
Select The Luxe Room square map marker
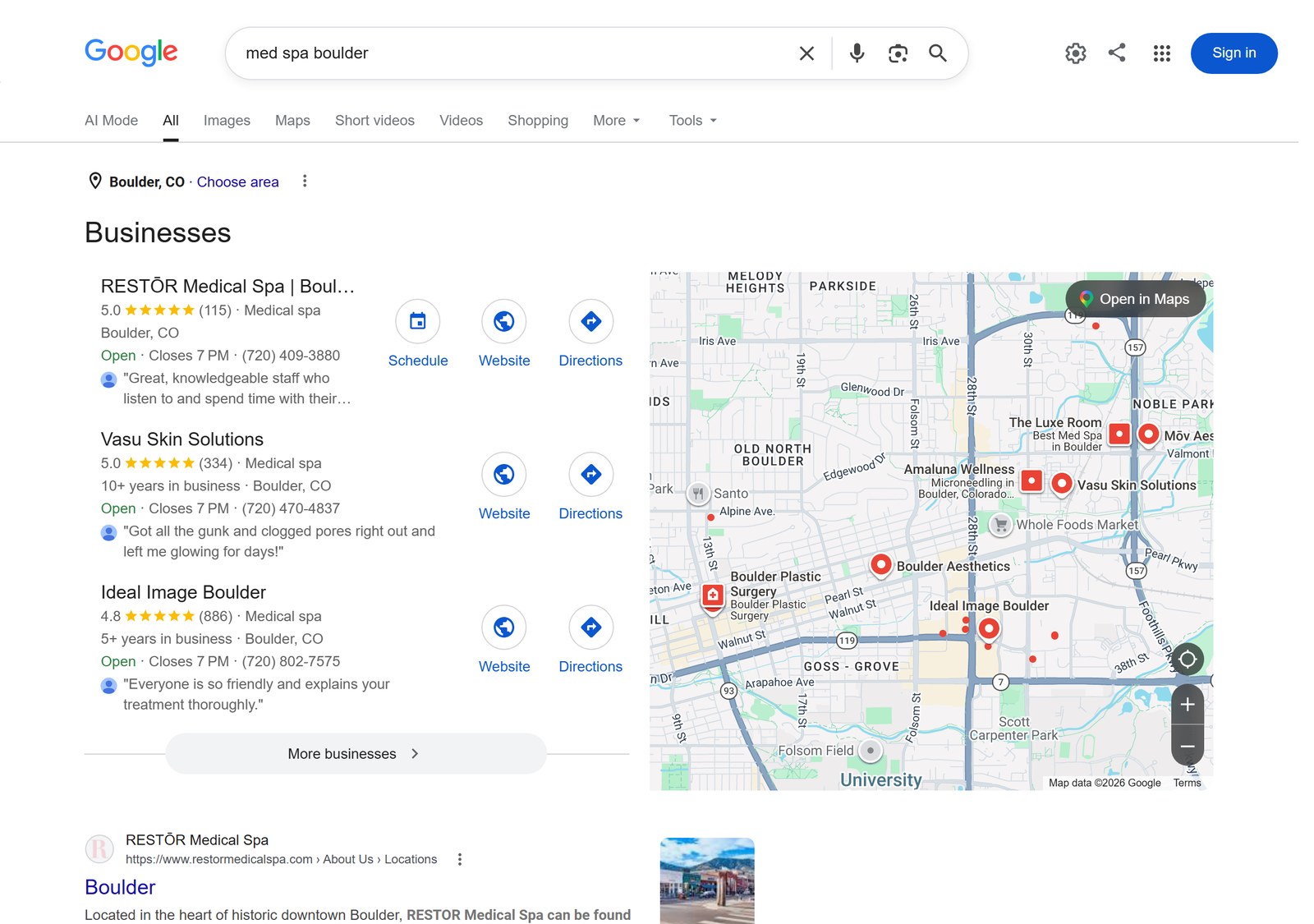(1119, 434)
